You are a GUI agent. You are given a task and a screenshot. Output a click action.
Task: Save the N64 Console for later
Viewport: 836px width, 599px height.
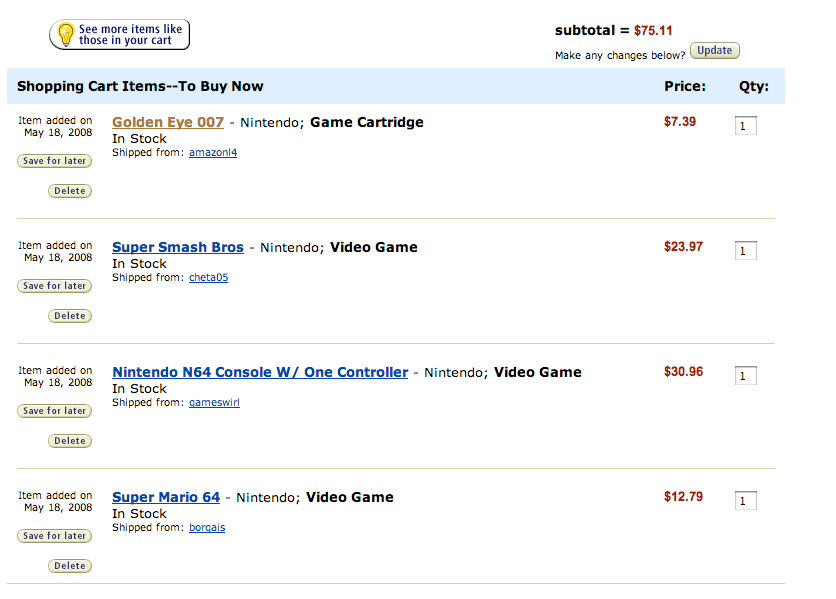[54, 411]
